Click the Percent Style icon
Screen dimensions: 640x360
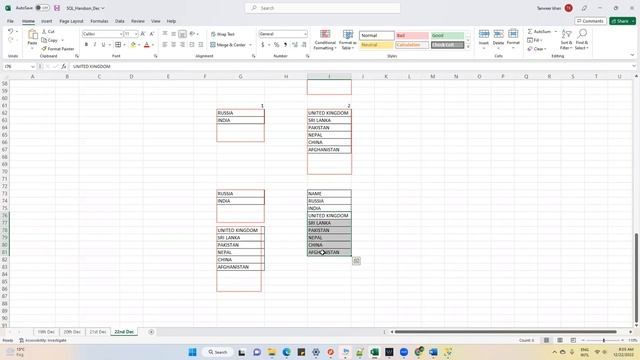pyautogui.click(x=277, y=44)
